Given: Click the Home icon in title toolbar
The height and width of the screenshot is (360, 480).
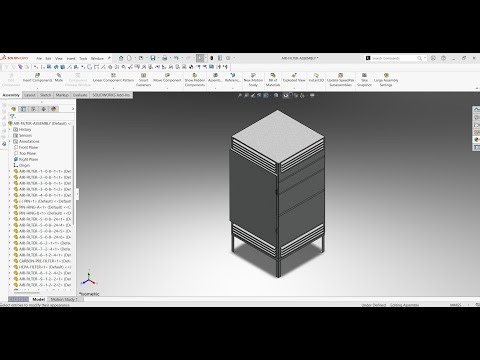Looking at the screenshot, I should tap(121, 58).
